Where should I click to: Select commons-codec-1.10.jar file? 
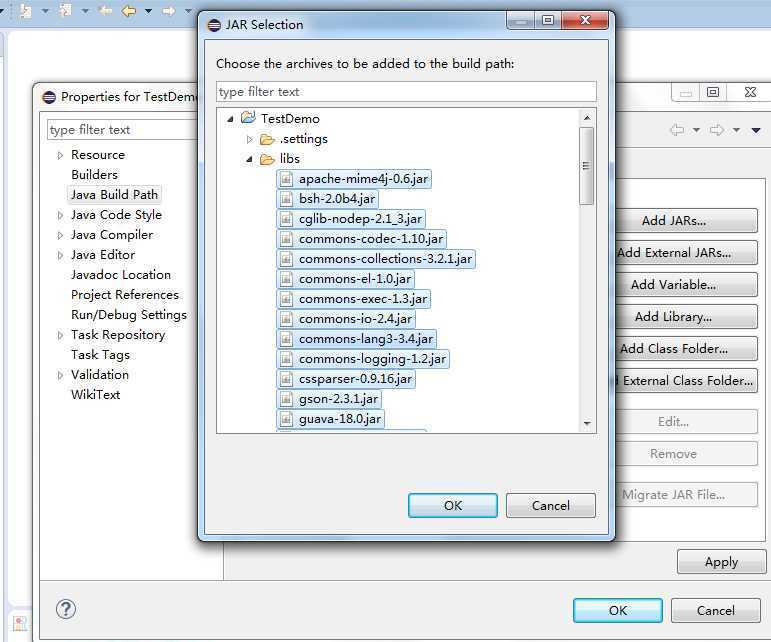tap(361, 239)
